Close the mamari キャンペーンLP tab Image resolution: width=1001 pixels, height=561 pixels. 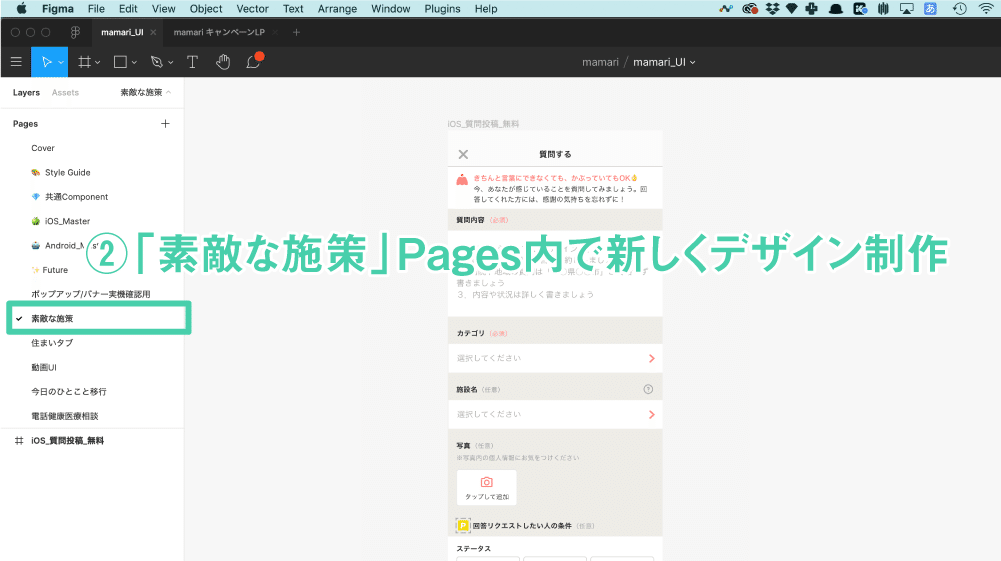(275, 33)
